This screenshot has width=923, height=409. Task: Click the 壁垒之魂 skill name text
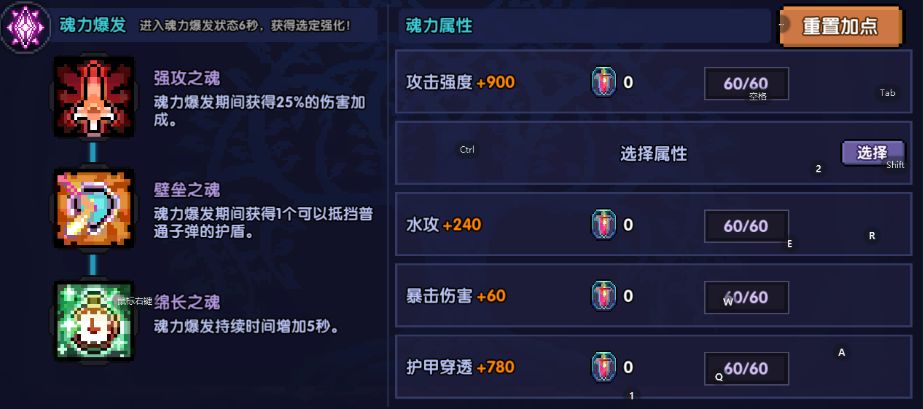coord(186,190)
